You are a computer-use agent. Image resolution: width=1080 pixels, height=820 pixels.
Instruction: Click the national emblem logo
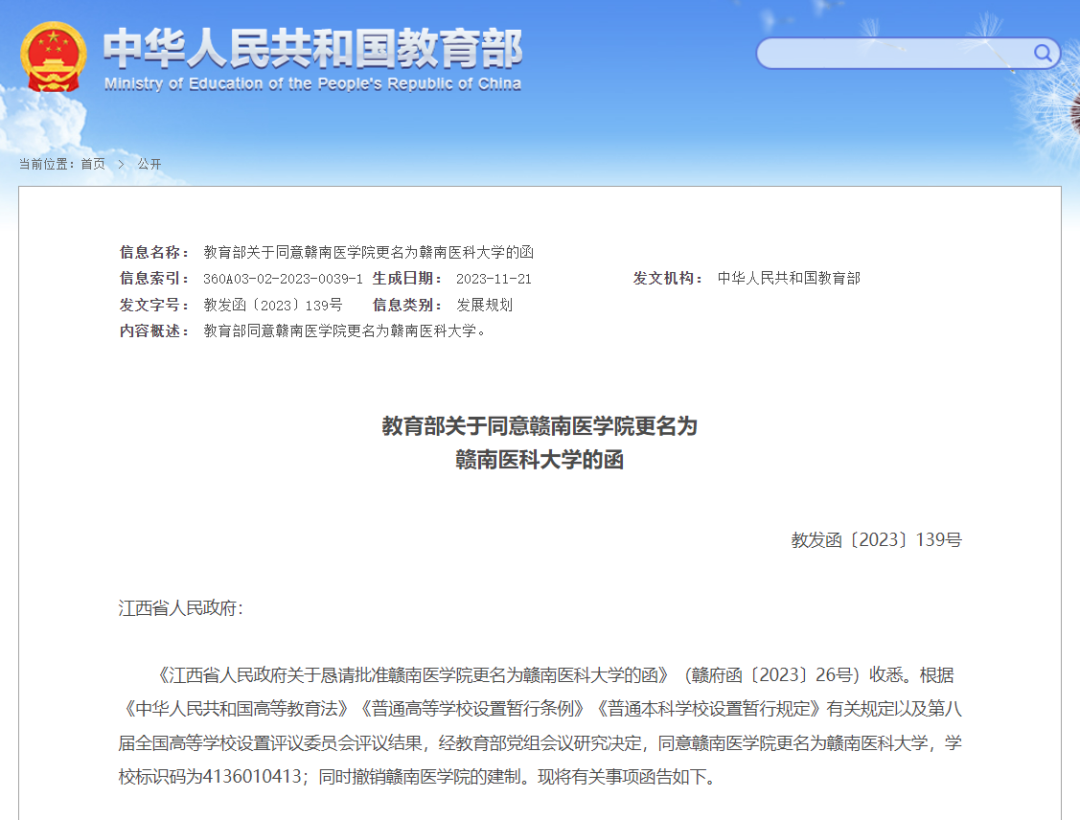pyautogui.click(x=54, y=57)
